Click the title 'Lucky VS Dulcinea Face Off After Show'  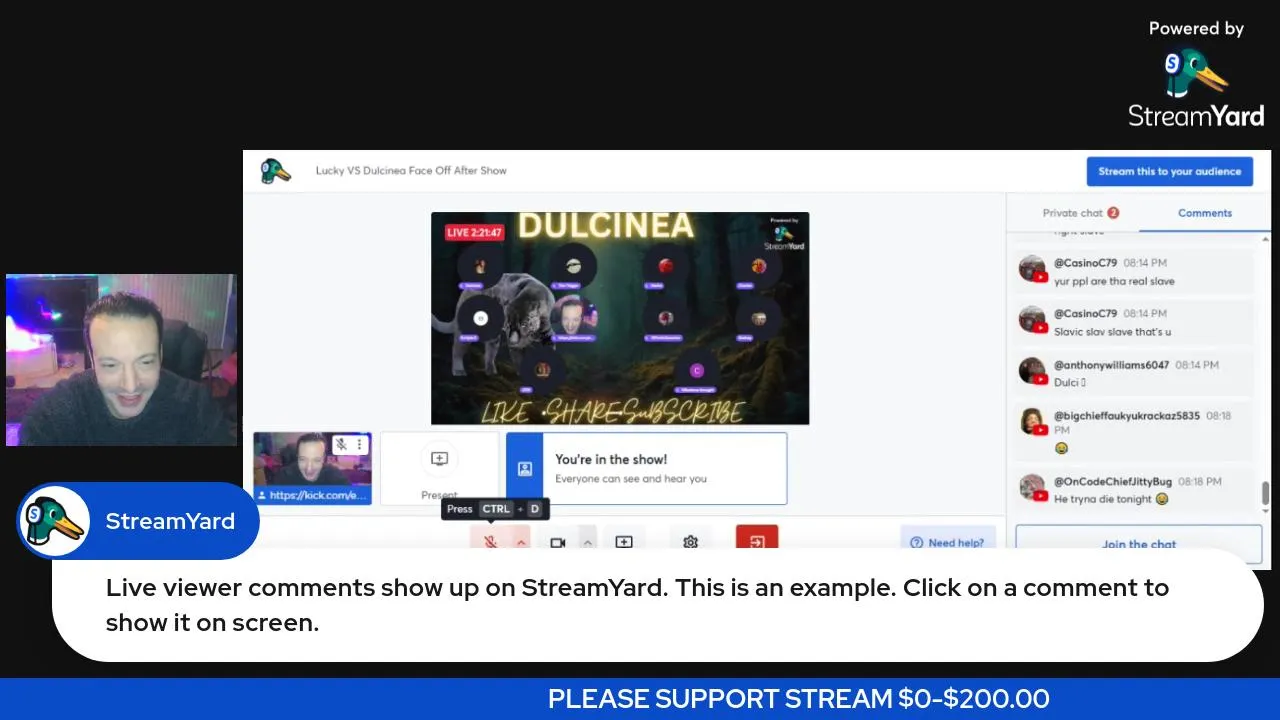[411, 171]
